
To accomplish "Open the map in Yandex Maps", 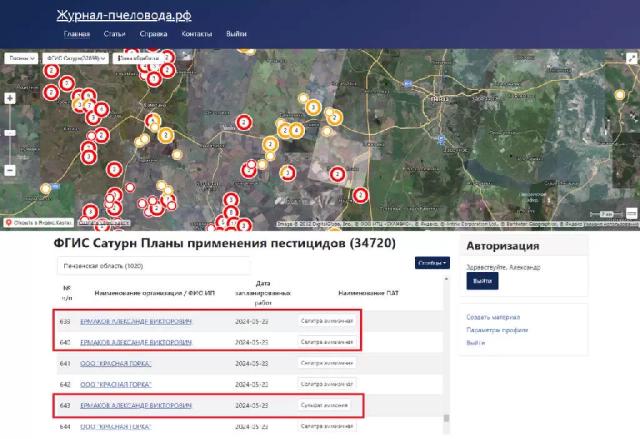I will coord(38,222).
